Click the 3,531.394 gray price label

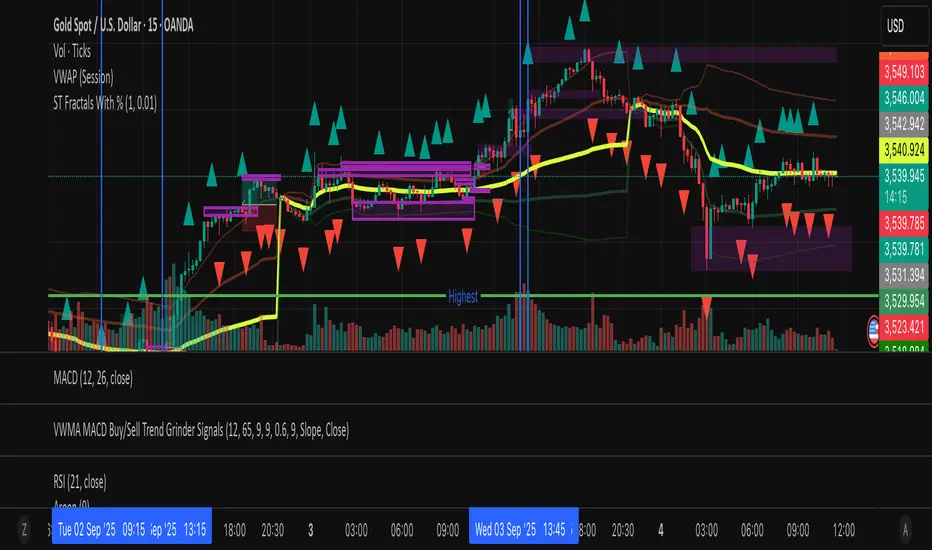click(x=903, y=275)
